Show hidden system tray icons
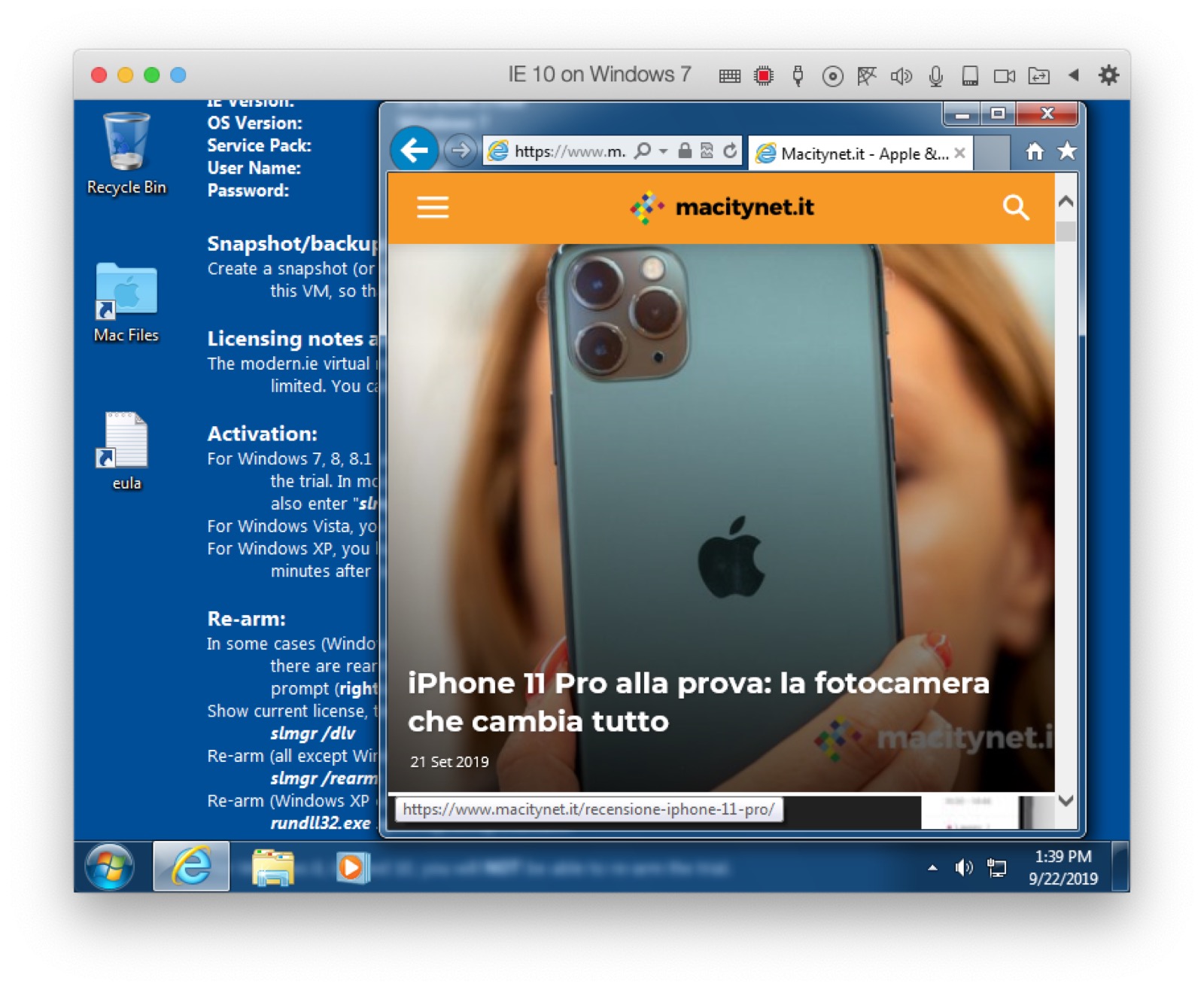The height and width of the screenshot is (990, 1204). [932, 868]
